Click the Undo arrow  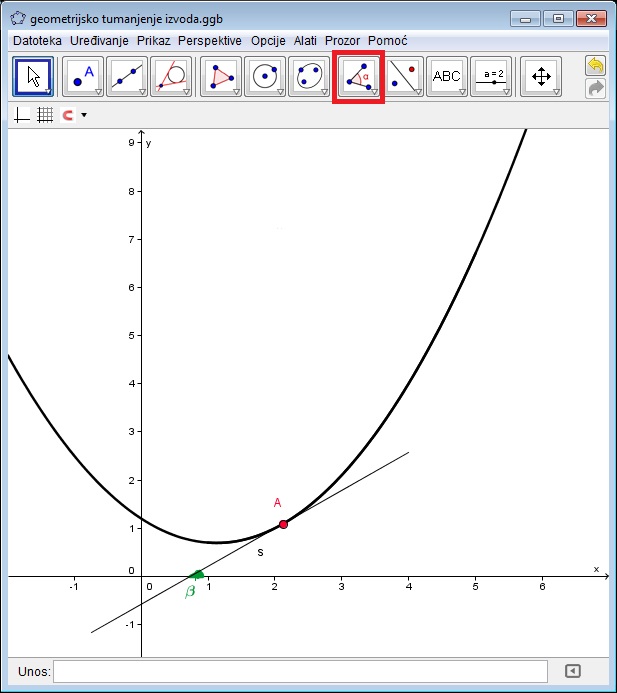pos(595,66)
